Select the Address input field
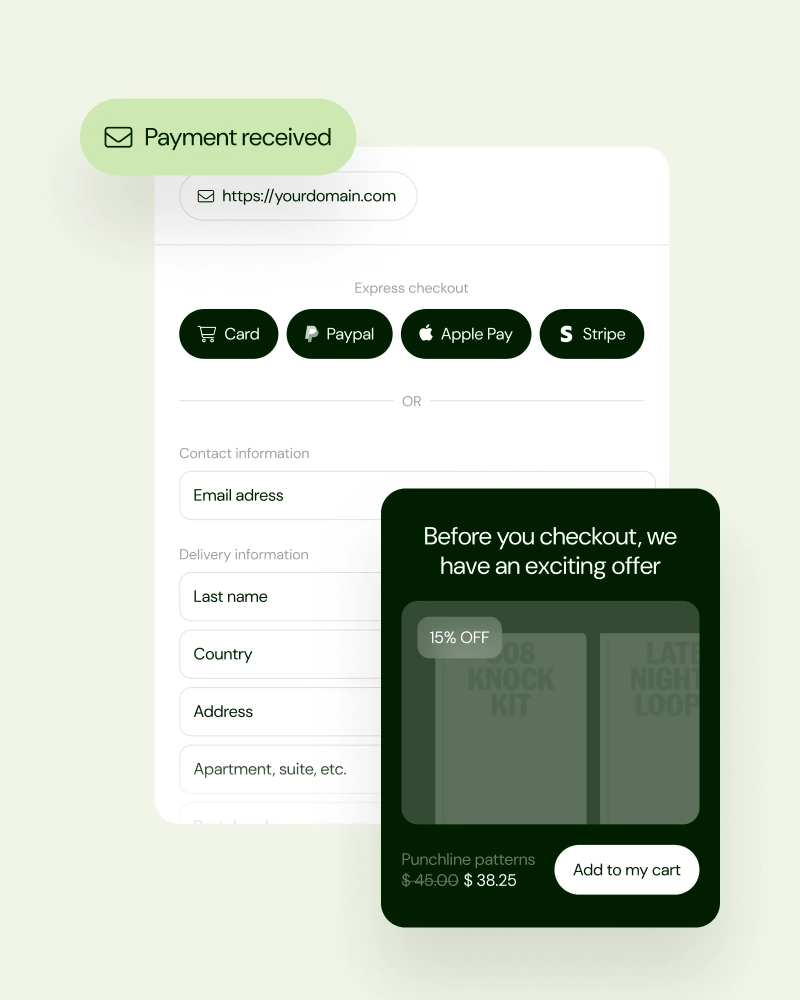This screenshot has height=1000, width=800. tap(281, 711)
